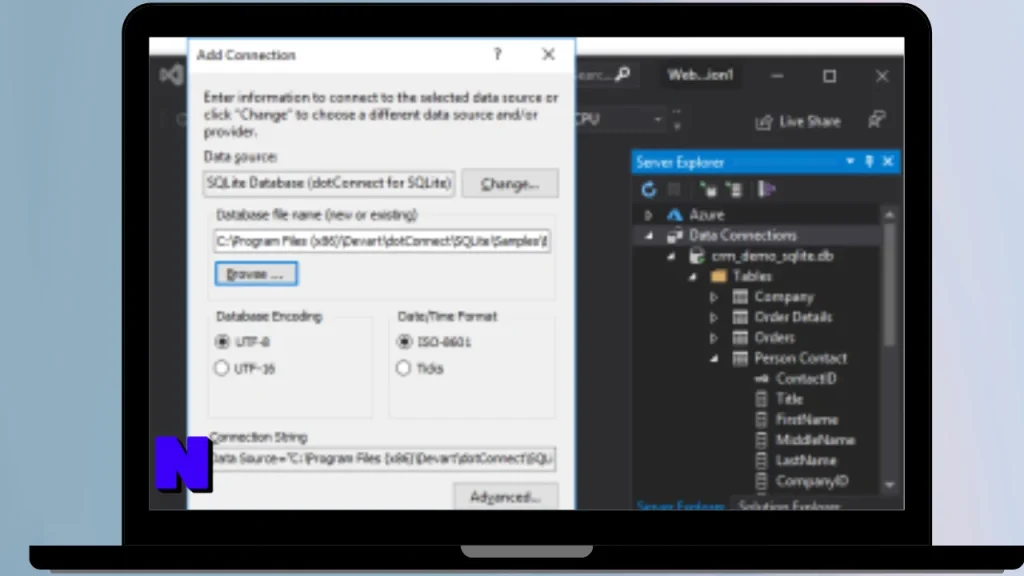Click the search magnifier icon
This screenshot has height=576, width=1024.
click(623, 74)
